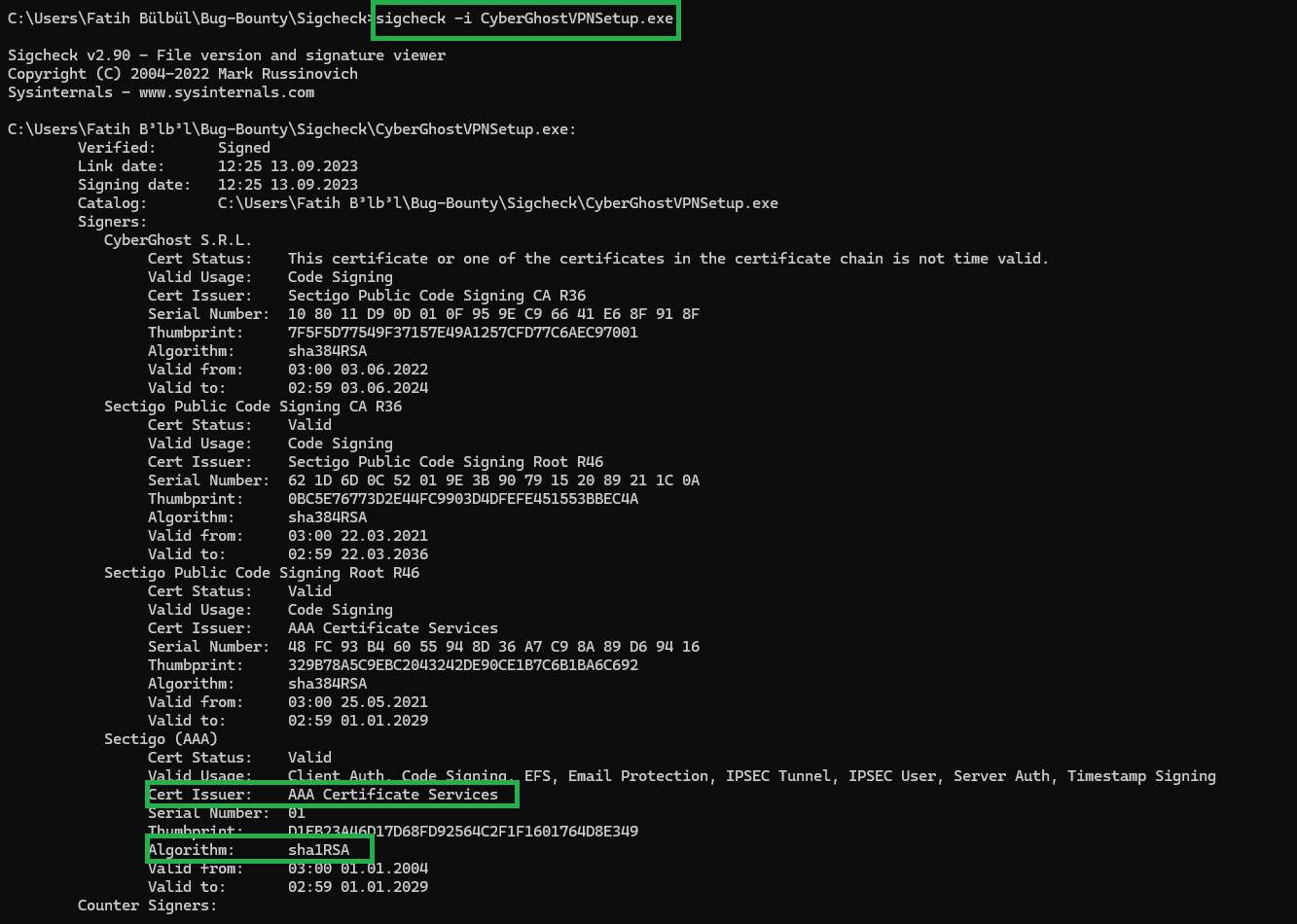Viewport: 1297px width, 924px height.
Task: Click the 'Link date:' line
Action: pyautogui.click(x=218, y=166)
